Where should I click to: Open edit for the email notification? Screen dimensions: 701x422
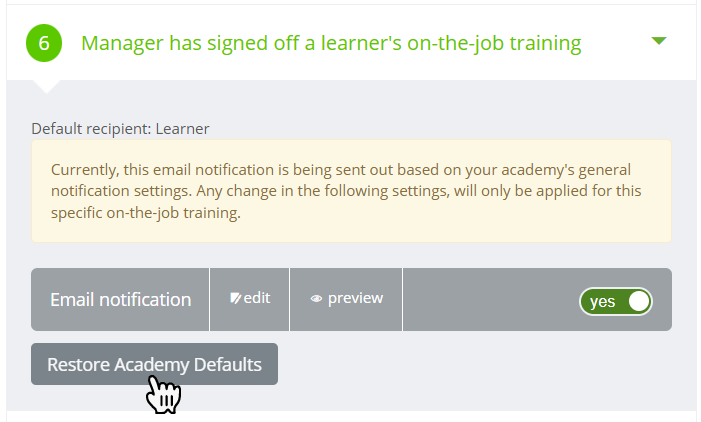click(249, 300)
